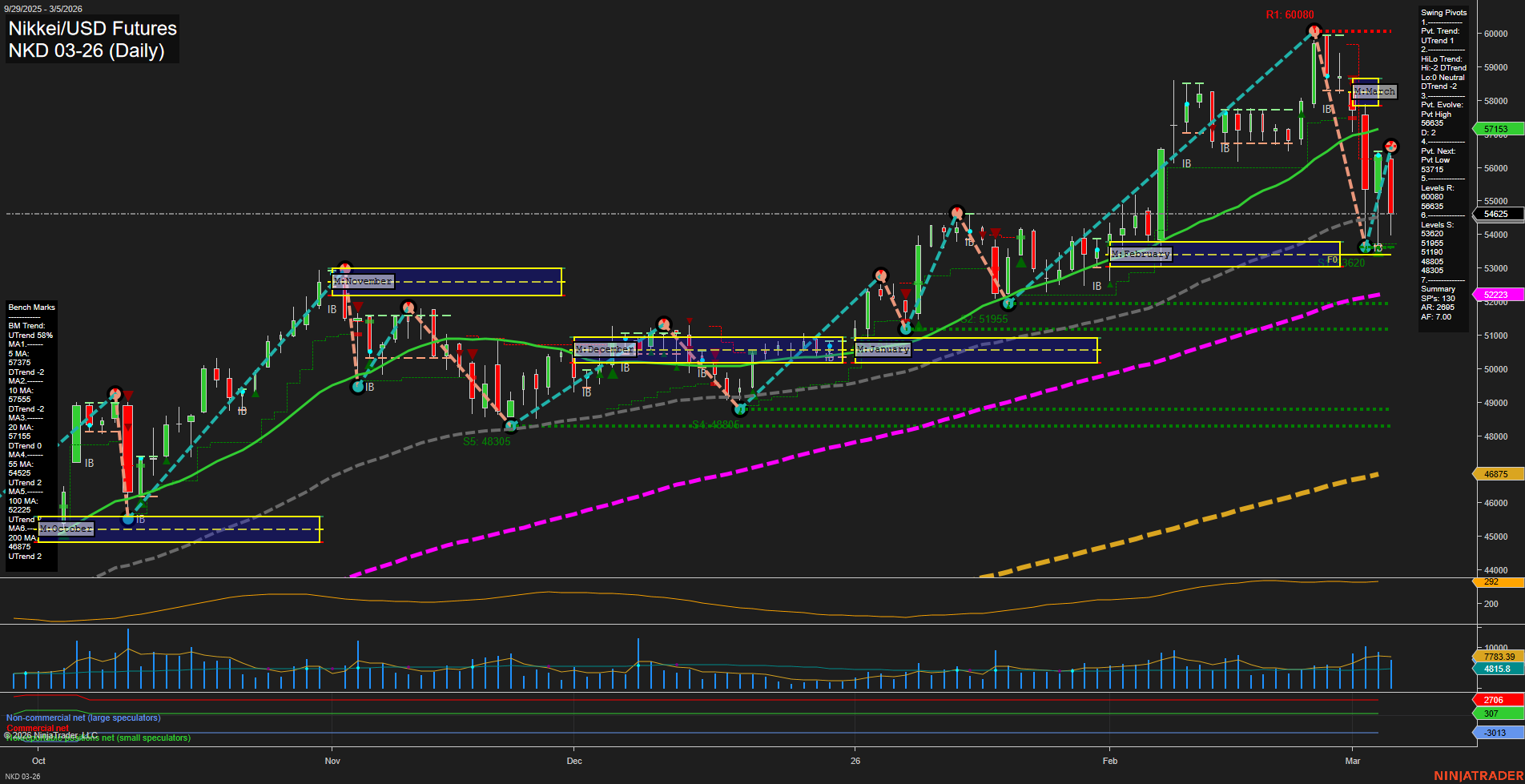Click the red sell triangle above the November swing high
Image resolution: width=1525 pixels, height=784 pixels.
click(359, 307)
